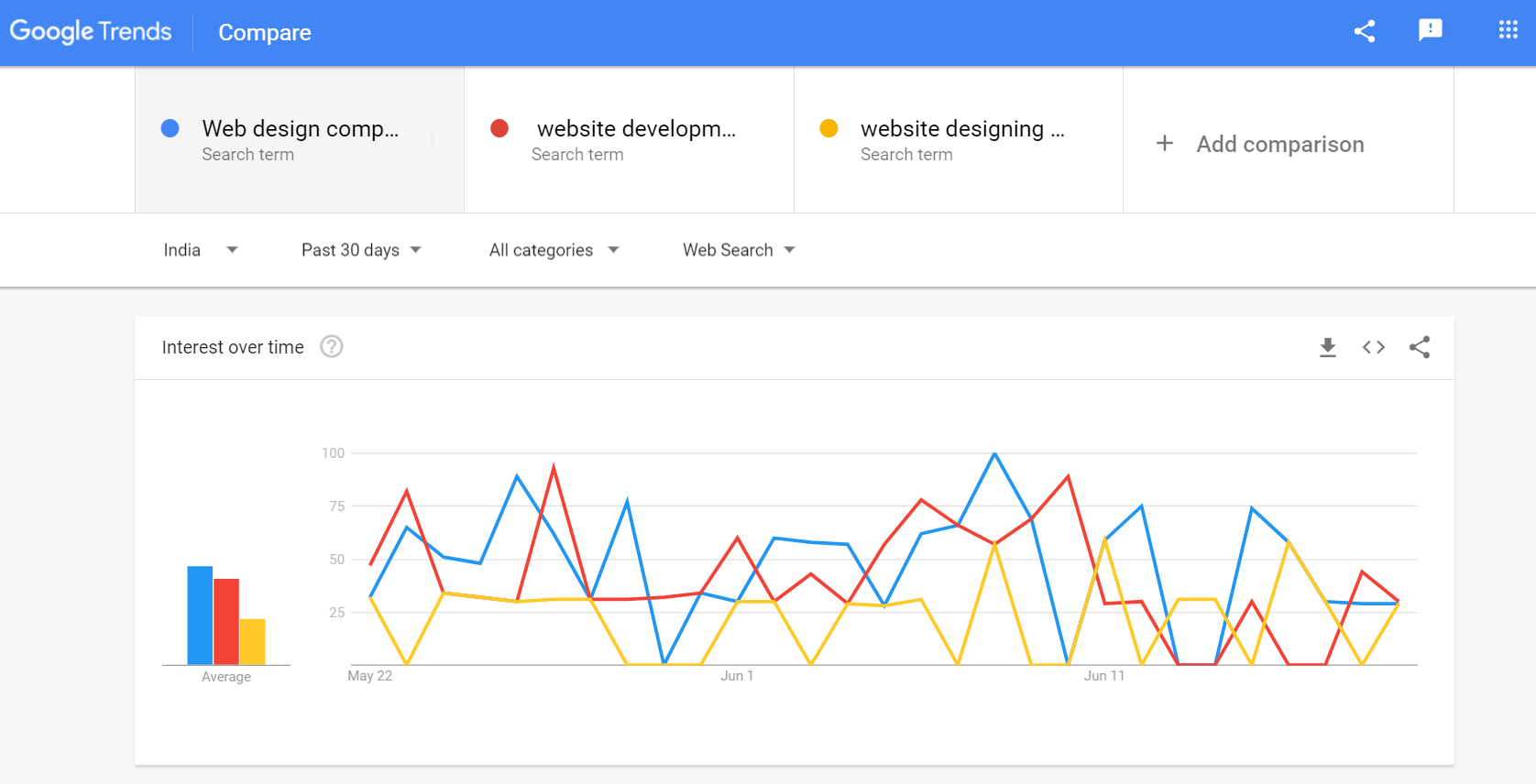Click the Compare title in header

point(265,32)
